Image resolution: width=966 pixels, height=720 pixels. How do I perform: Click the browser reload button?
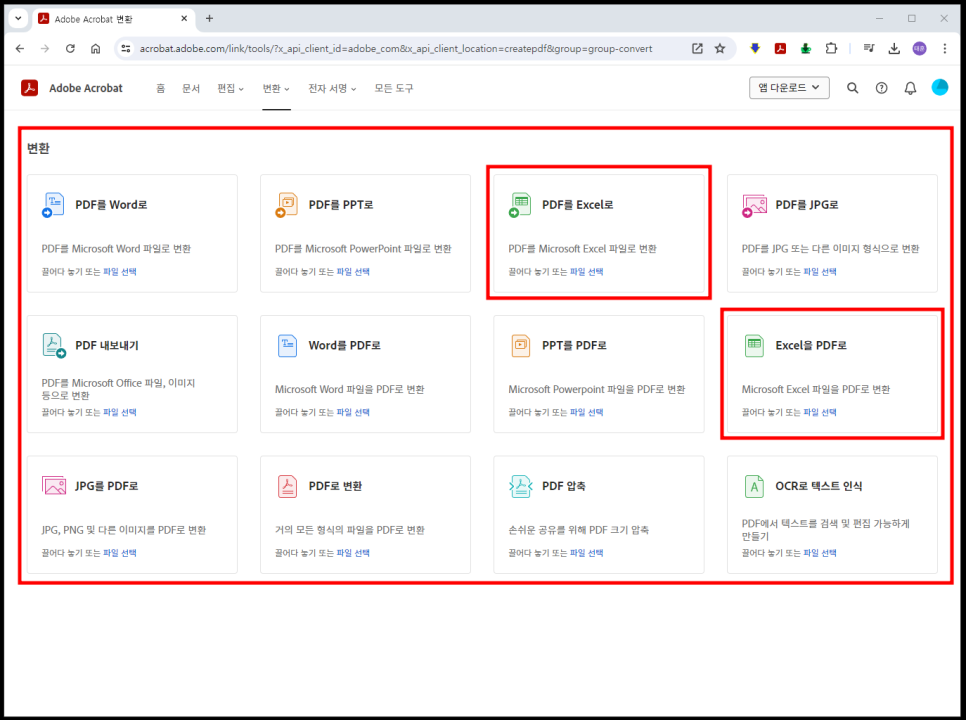(x=70, y=48)
